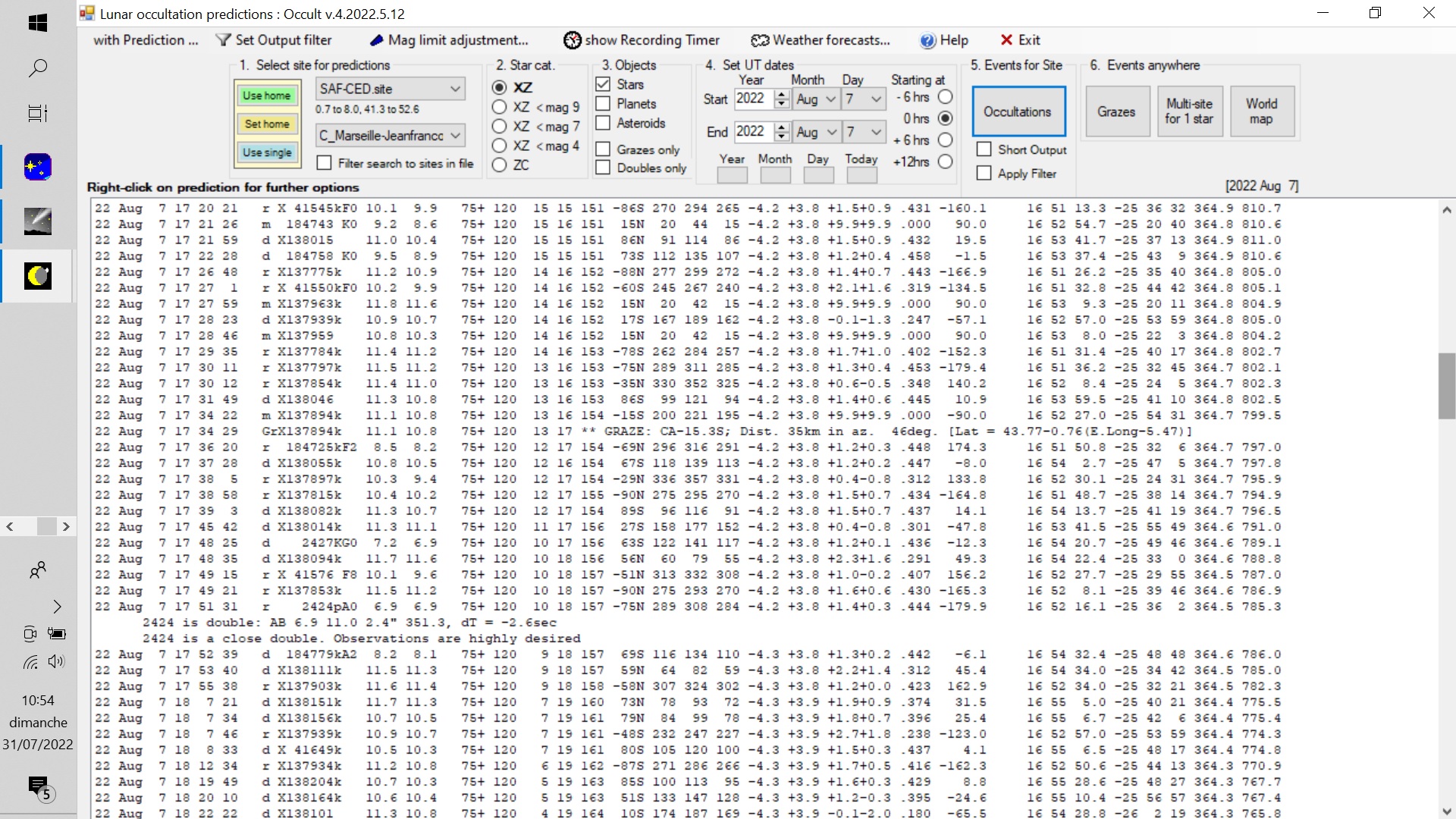
Task: Expand the SAF-CED.site dropdown
Action: (x=455, y=89)
